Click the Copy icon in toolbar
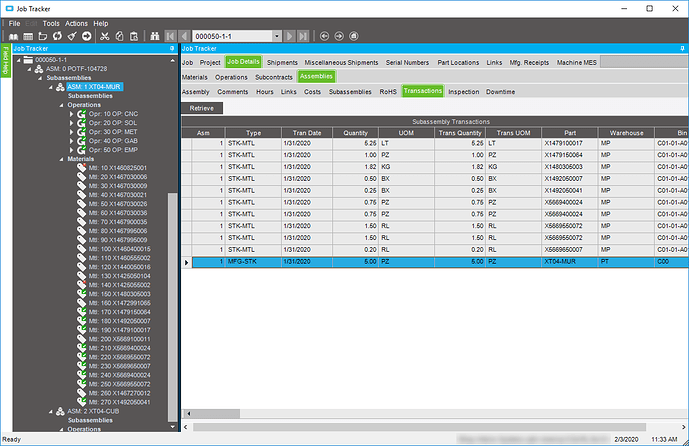689x446 pixels. point(119,36)
